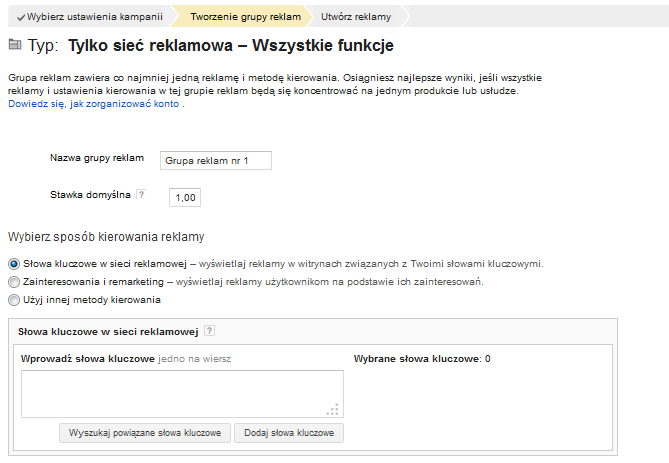
Task: Click the Wybrane słowa kluczowe counter text
Action: point(422,358)
